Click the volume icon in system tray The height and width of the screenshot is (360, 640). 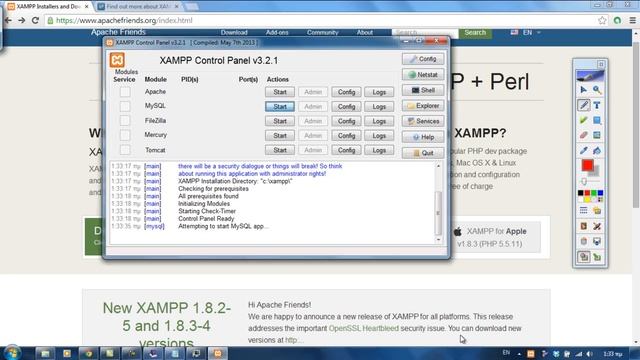click(589, 354)
